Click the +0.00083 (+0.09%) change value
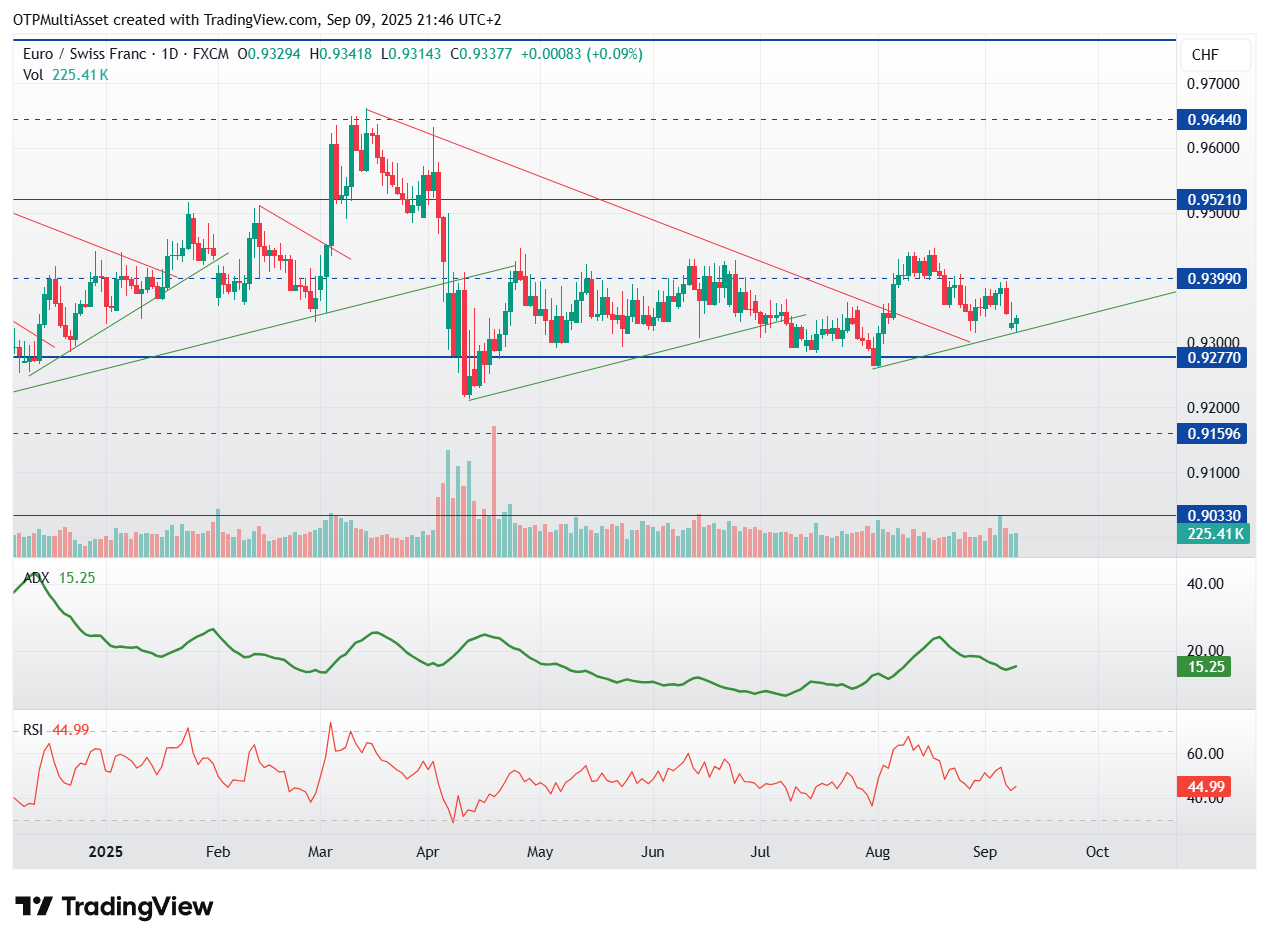1269x944 pixels. (x=581, y=54)
